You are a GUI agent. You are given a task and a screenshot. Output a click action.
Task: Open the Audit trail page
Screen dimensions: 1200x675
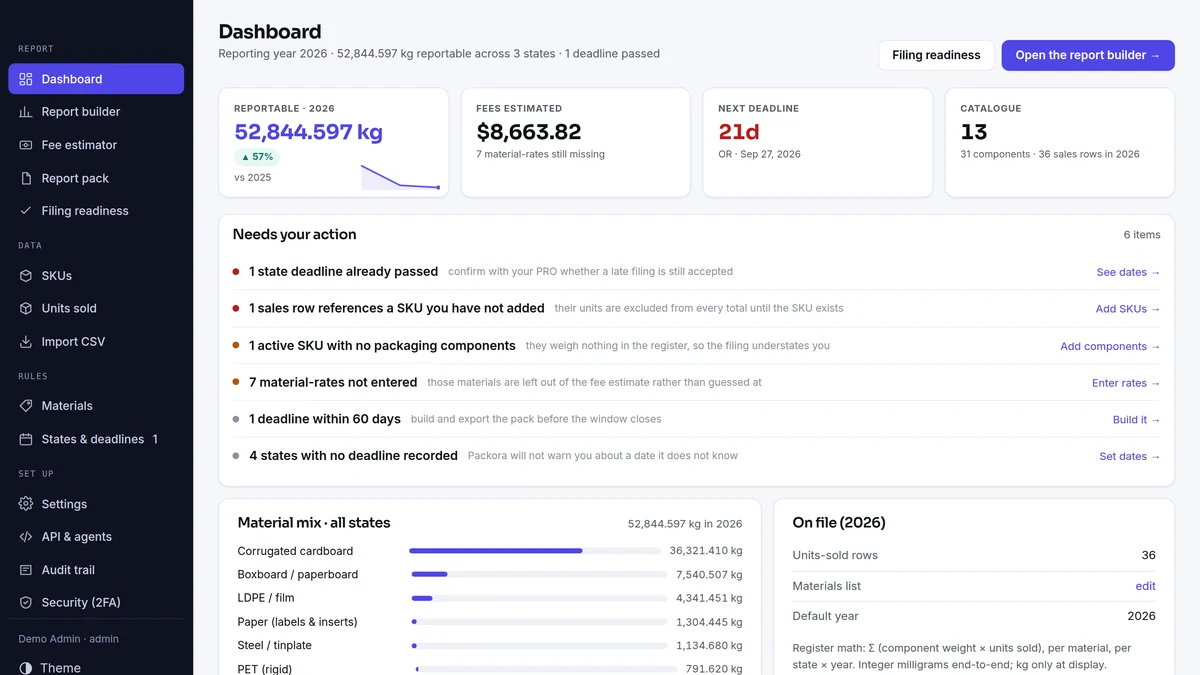tap(96, 570)
